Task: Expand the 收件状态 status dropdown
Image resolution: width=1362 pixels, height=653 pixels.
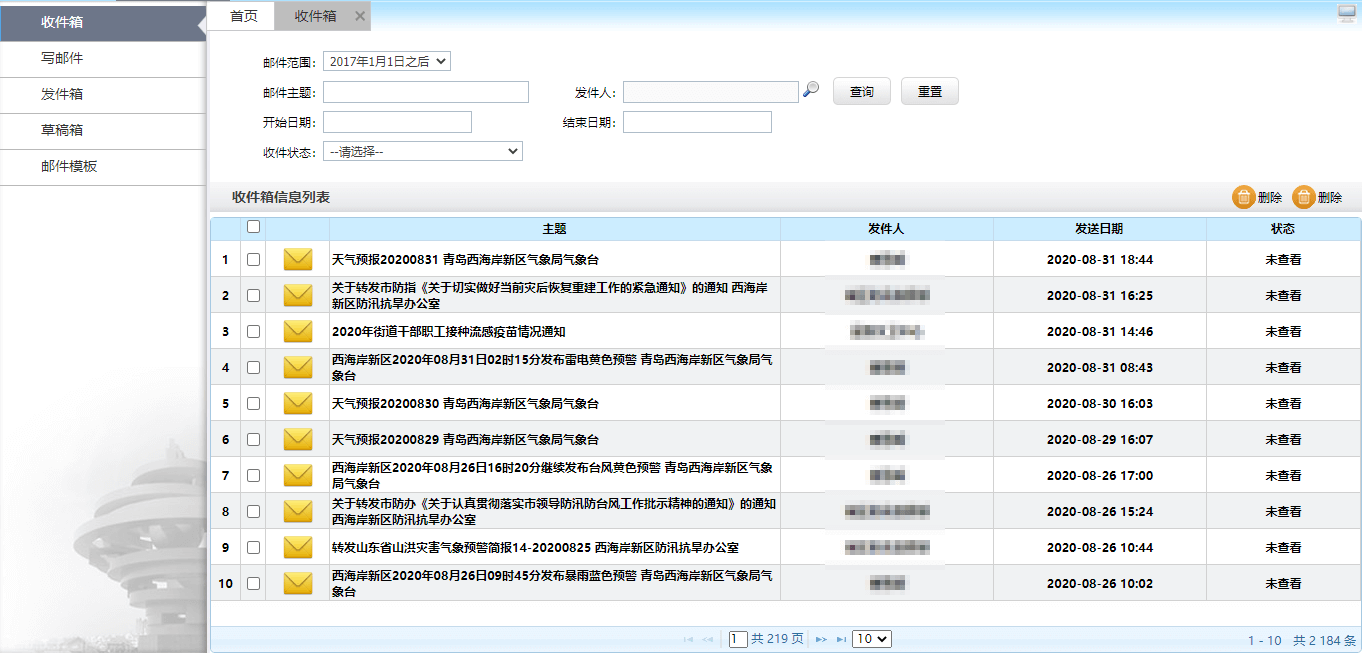Action: tap(422, 152)
